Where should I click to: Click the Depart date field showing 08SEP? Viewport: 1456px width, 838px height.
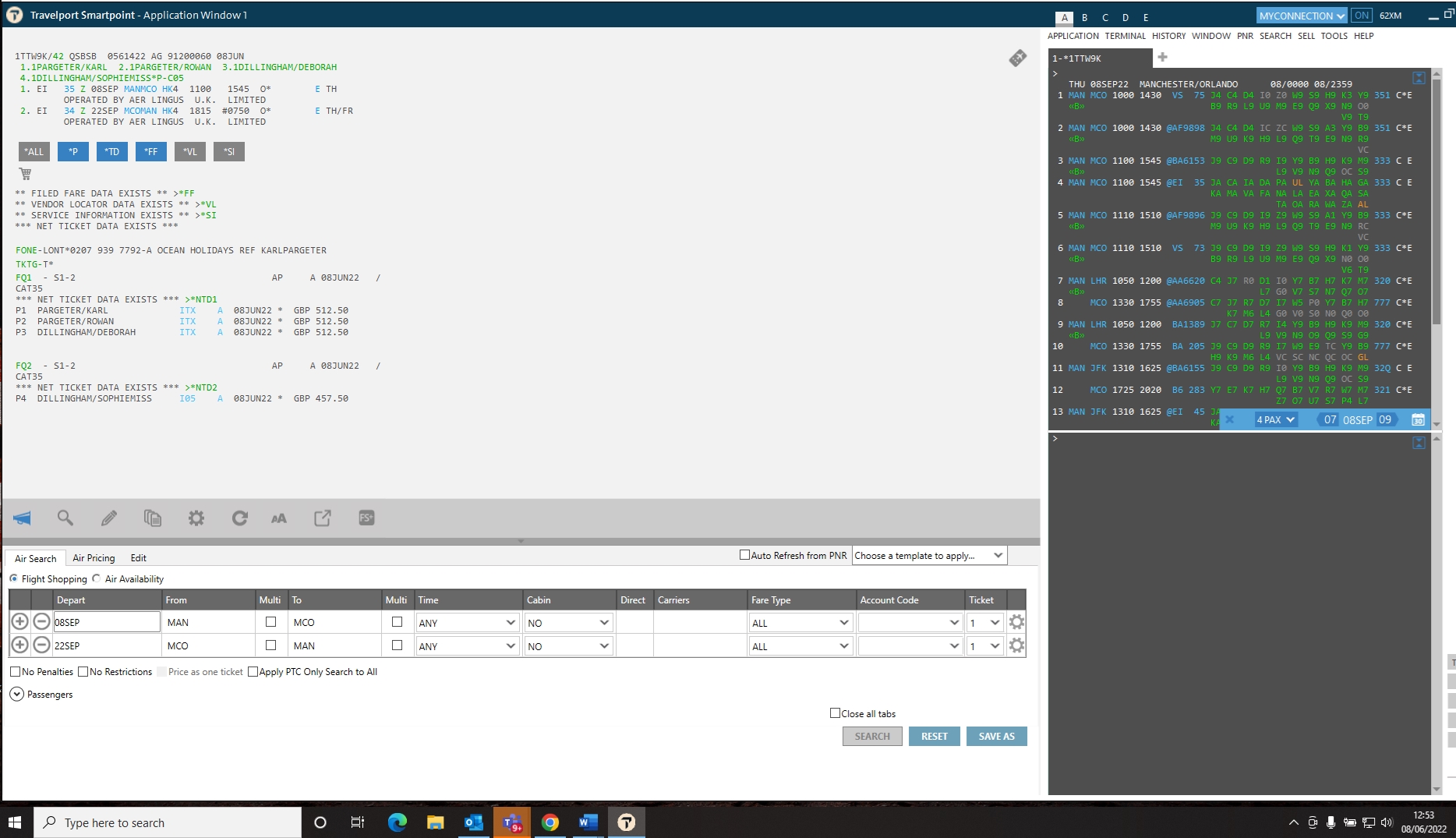(x=107, y=622)
